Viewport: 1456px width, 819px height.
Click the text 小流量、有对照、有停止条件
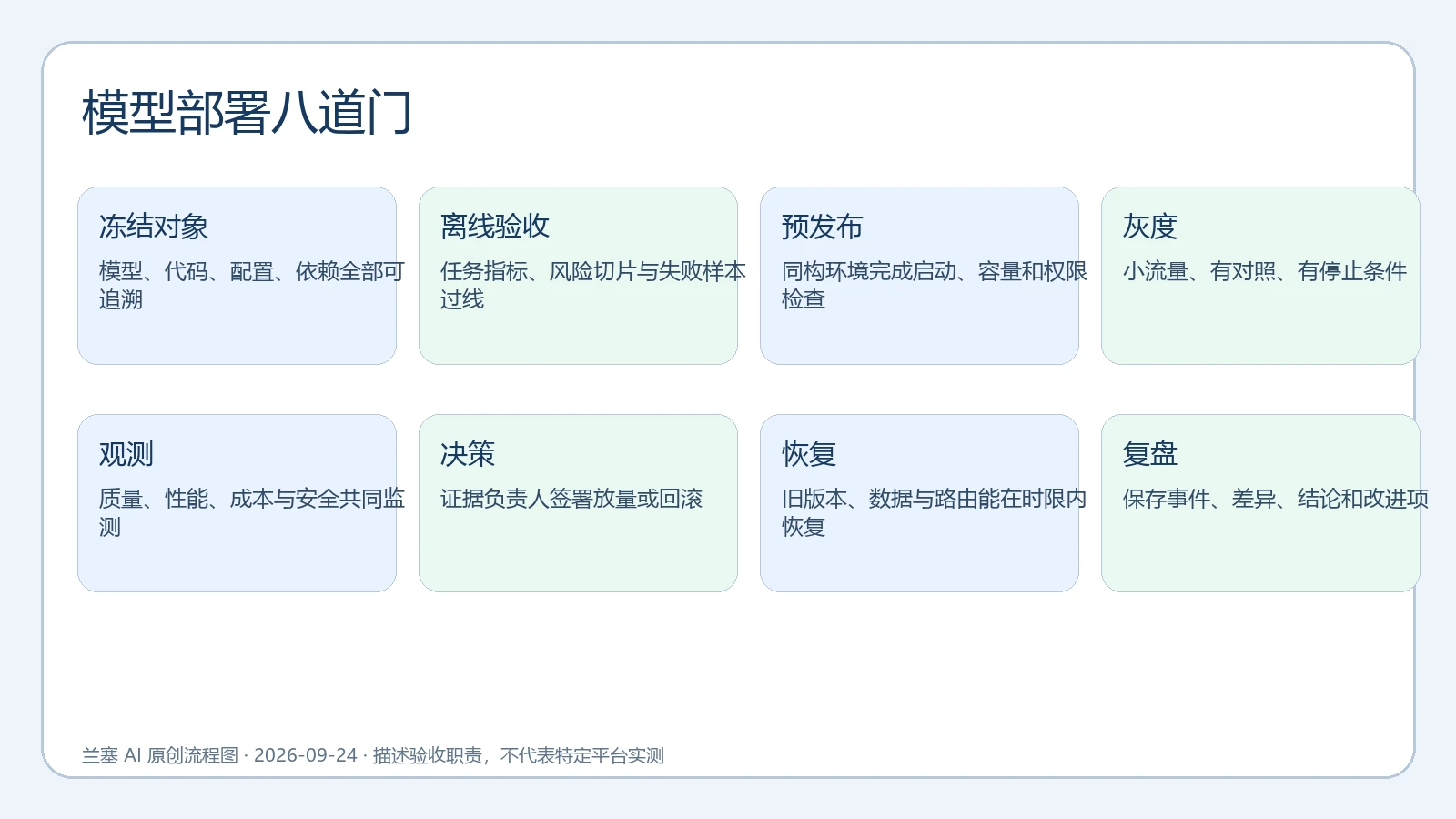click(1265, 271)
